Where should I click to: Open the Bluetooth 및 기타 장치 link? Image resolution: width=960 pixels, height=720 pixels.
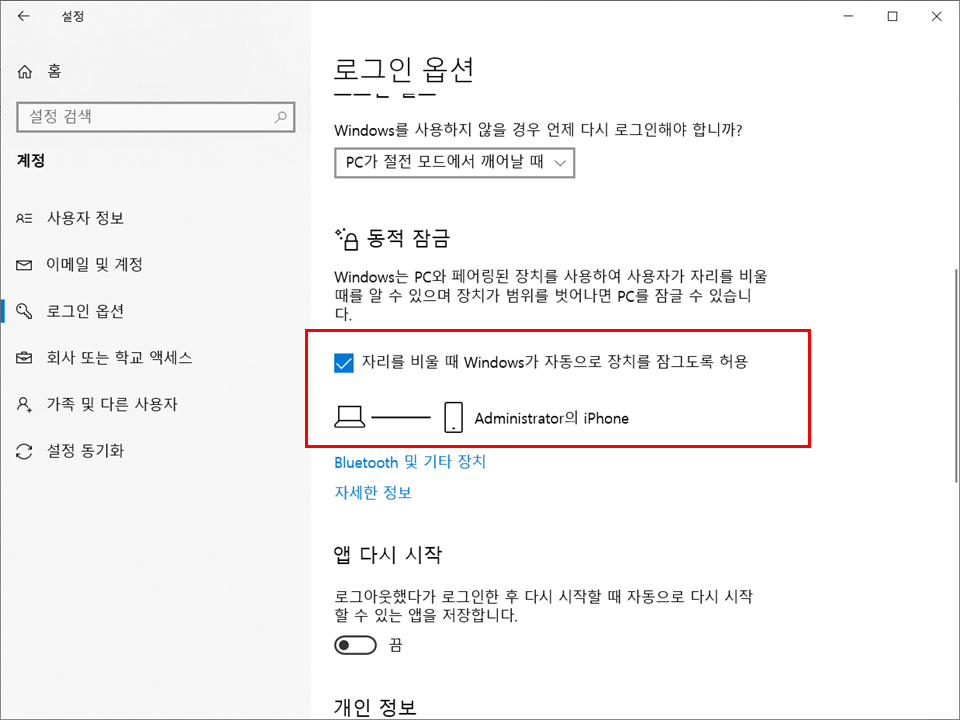[x=410, y=462]
